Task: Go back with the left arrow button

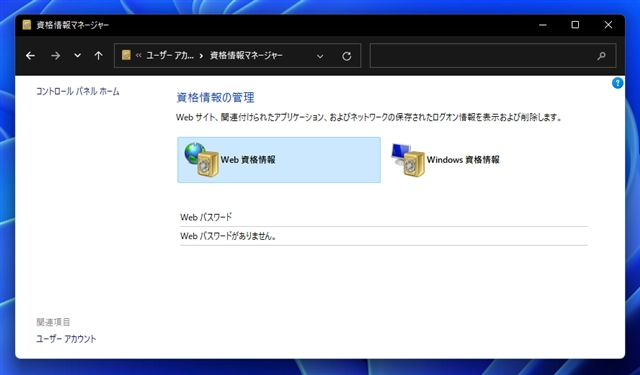Action: pos(30,55)
